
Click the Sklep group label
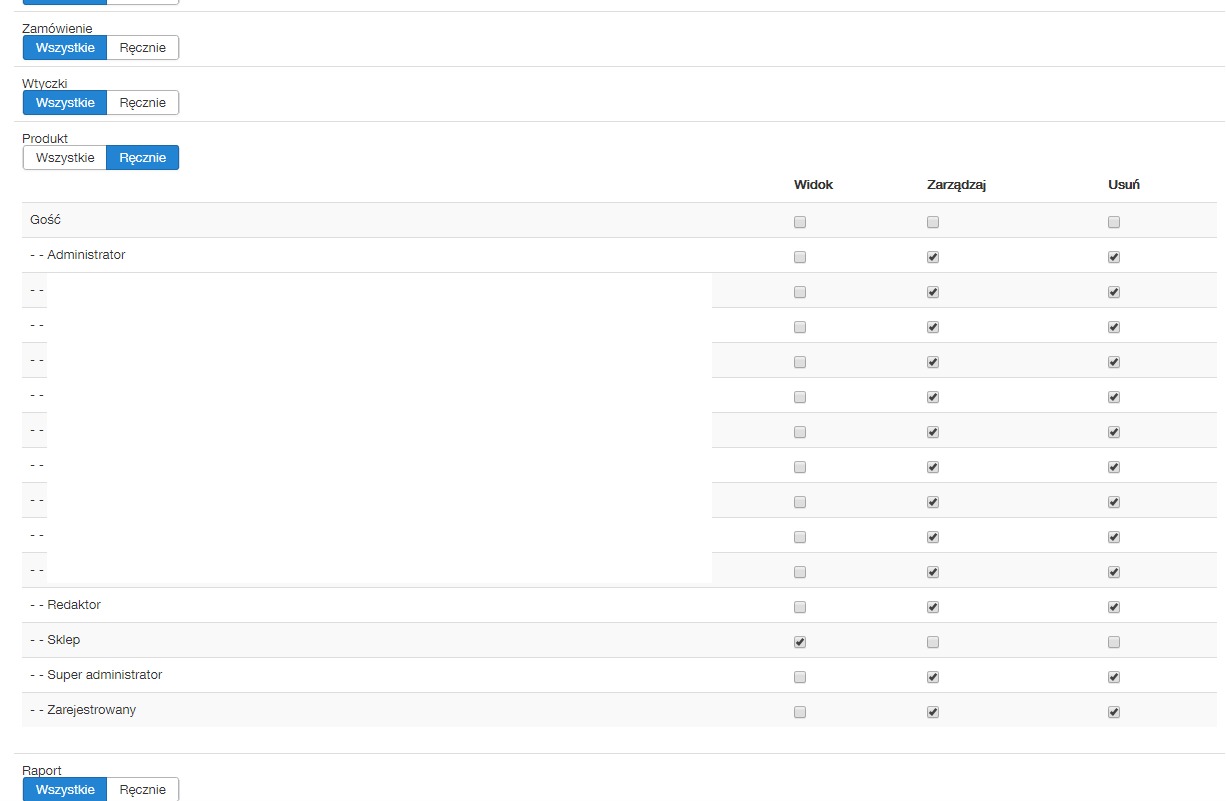64,640
